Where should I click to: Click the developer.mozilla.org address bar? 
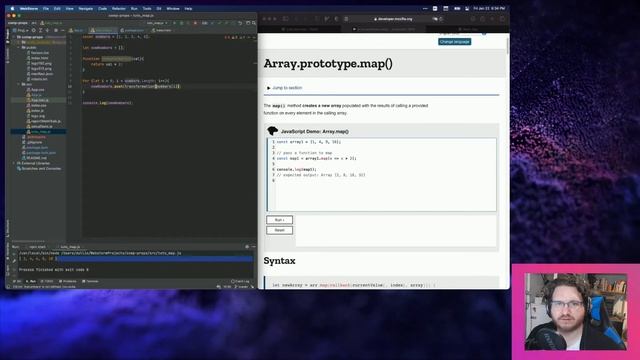tap(393, 19)
